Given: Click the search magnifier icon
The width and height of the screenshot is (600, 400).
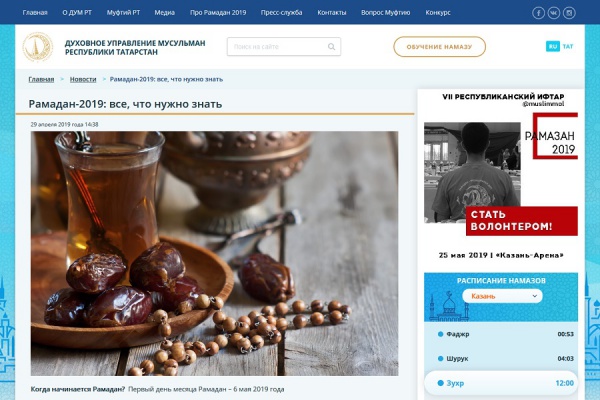Looking at the screenshot, I should tap(331, 47).
